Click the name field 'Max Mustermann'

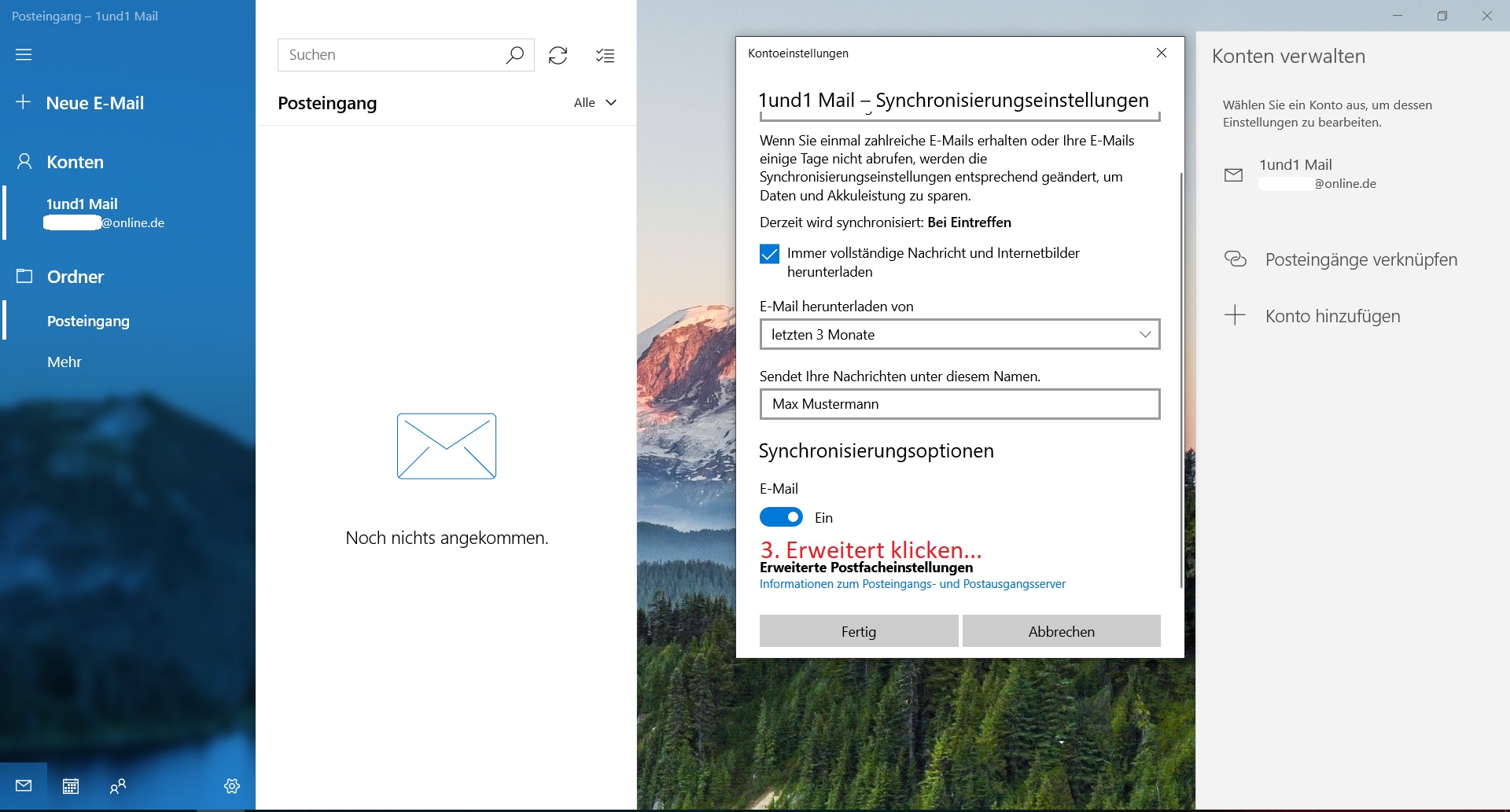click(x=959, y=404)
